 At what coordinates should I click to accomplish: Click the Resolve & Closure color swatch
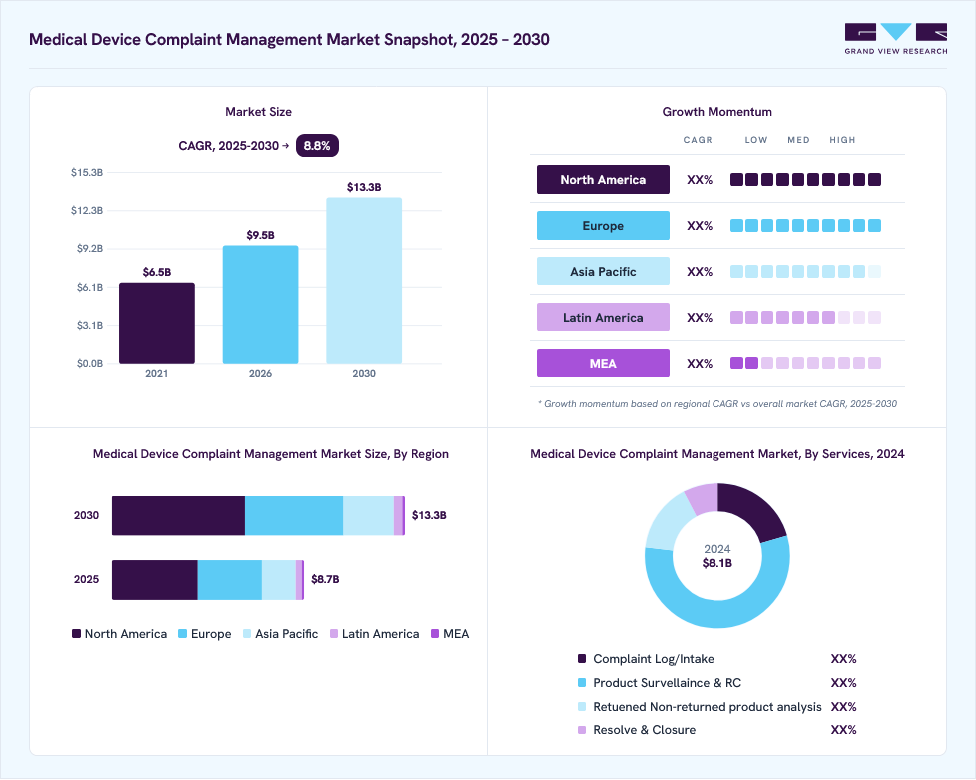click(582, 730)
